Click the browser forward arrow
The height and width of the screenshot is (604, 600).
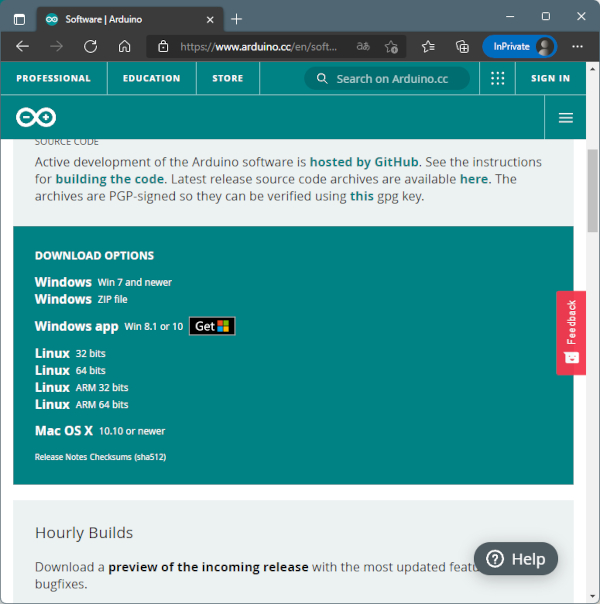tap(56, 47)
